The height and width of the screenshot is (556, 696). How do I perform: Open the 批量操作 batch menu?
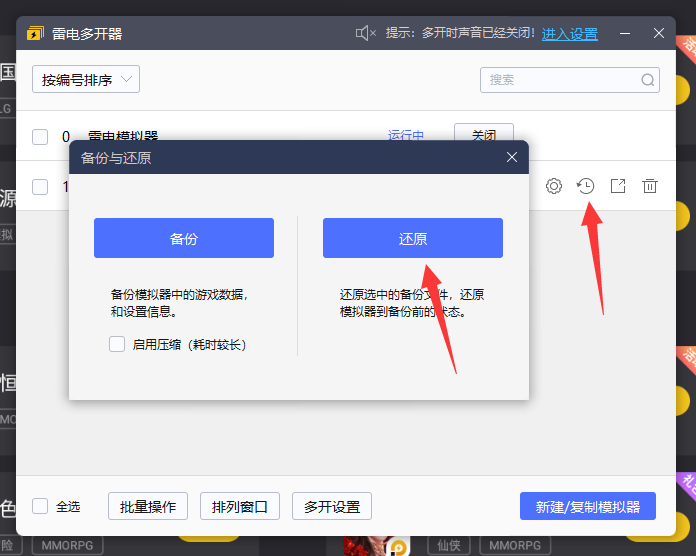(x=148, y=506)
